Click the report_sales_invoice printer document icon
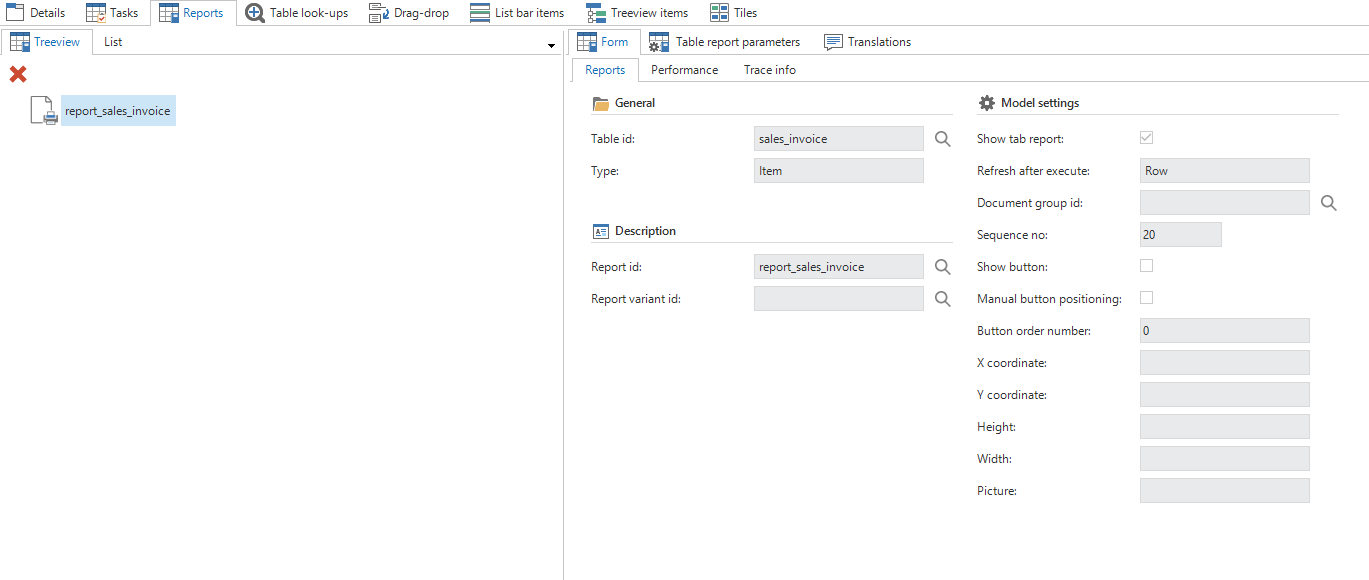This screenshot has height=580, width=1369. (44, 111)
